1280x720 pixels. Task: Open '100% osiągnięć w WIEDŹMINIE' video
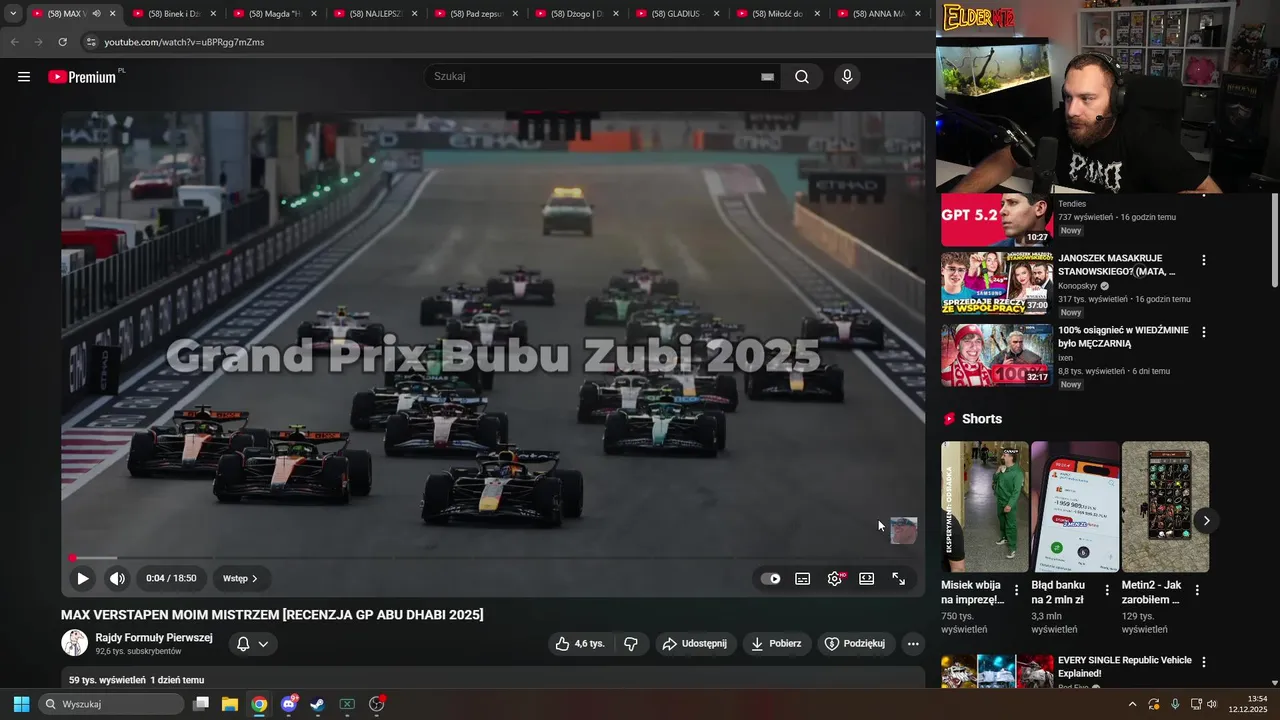tap(1123, 336)
